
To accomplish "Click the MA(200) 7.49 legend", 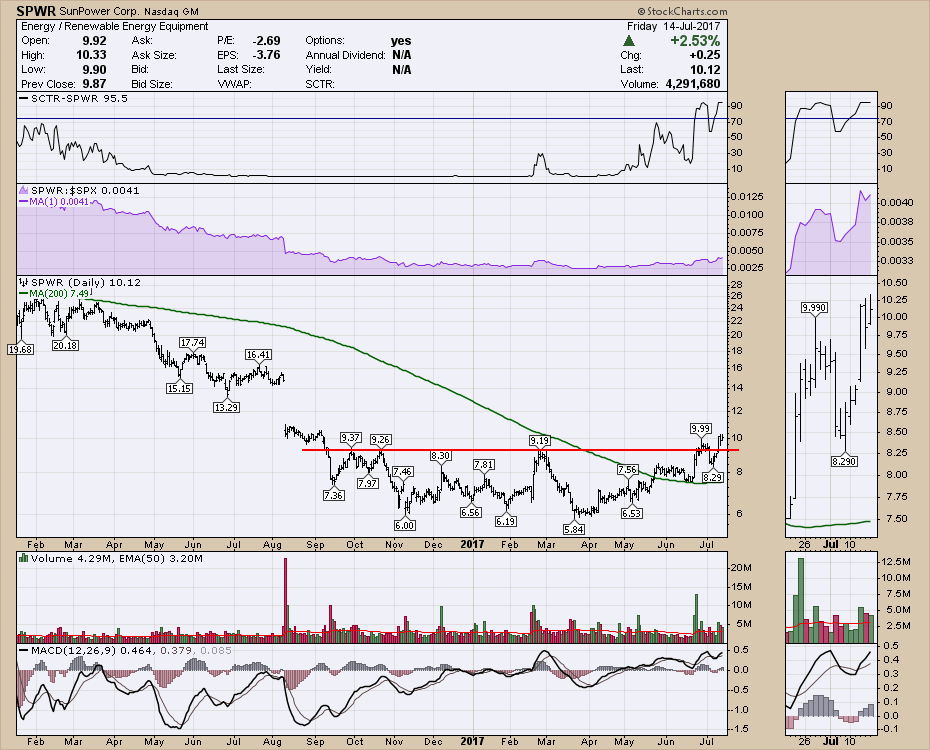I will [55, 293].
